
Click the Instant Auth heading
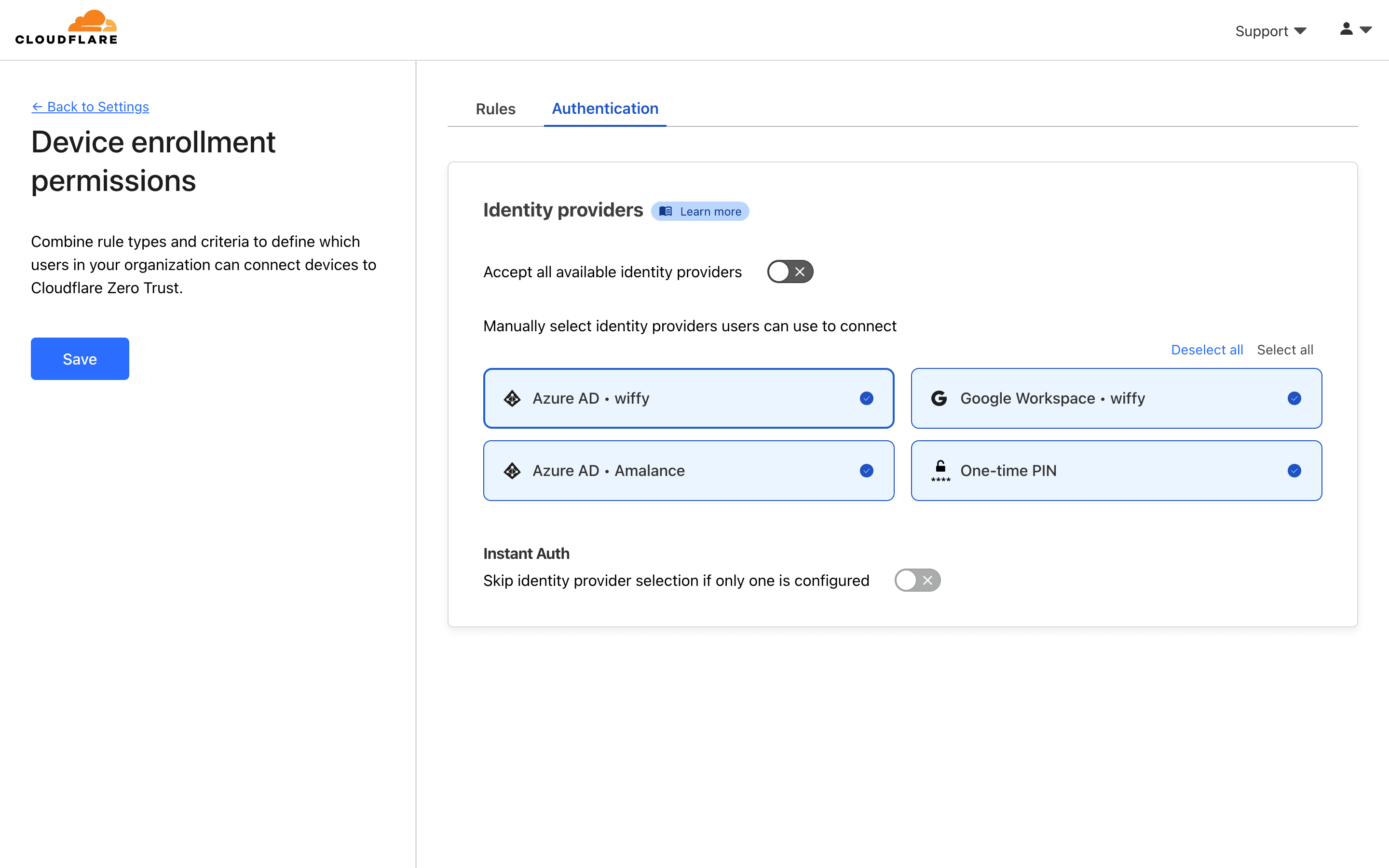(526, 554)
